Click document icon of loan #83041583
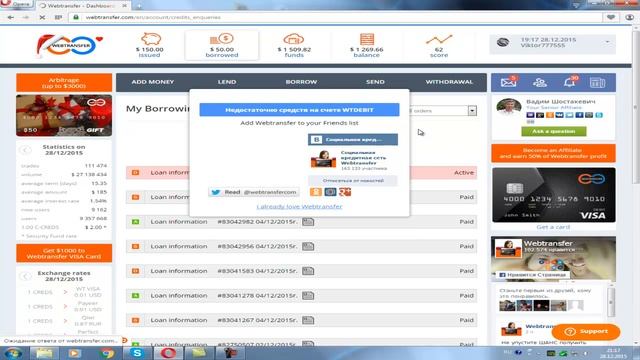The height and width of the screenshot is (360, 640). pos(308,271)
